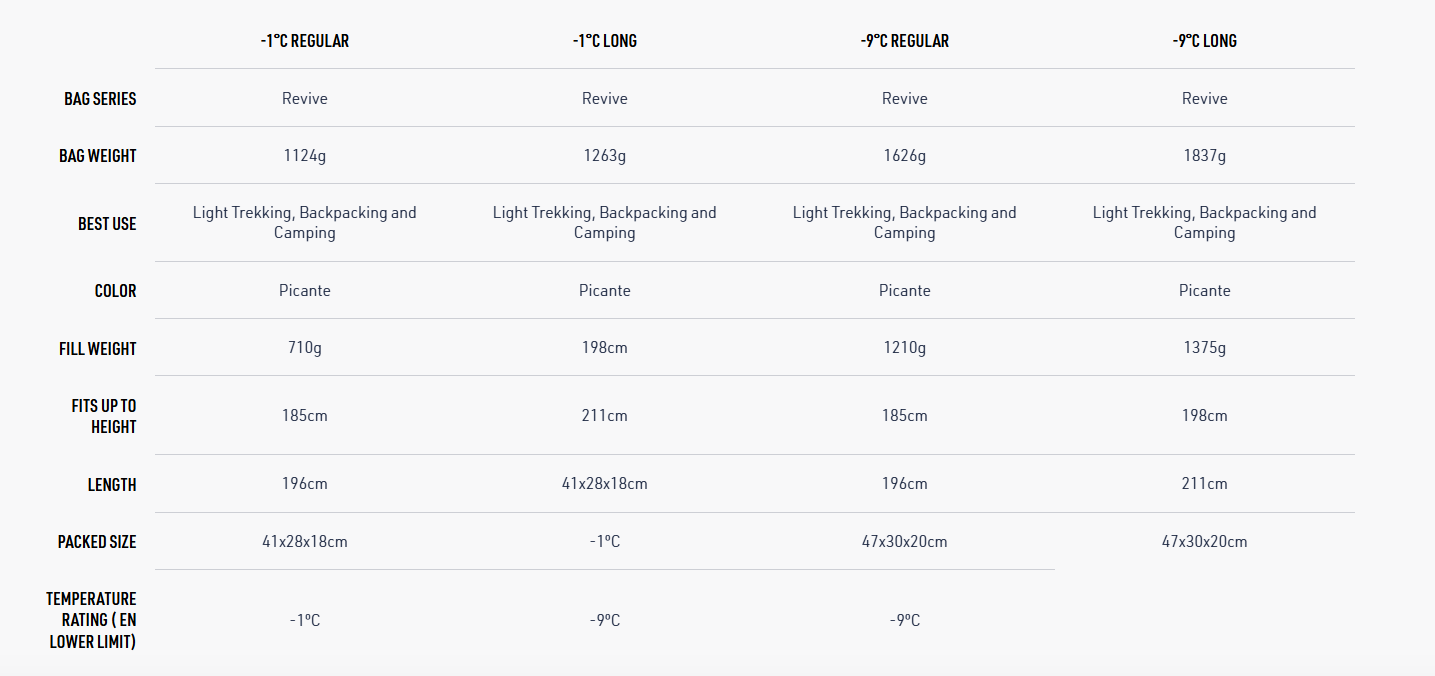Click the 1124g bag weight value
This screenshot has width=1435, height=676.
click(x=304, y=156)
